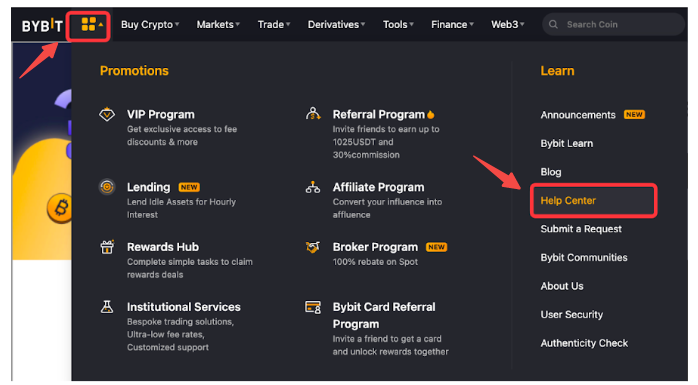The width and height of the screenshot is (698, 385).
Task: Click the NEW badge next to Broker Program
Action: pyautogui.click(x=436, y=247)
